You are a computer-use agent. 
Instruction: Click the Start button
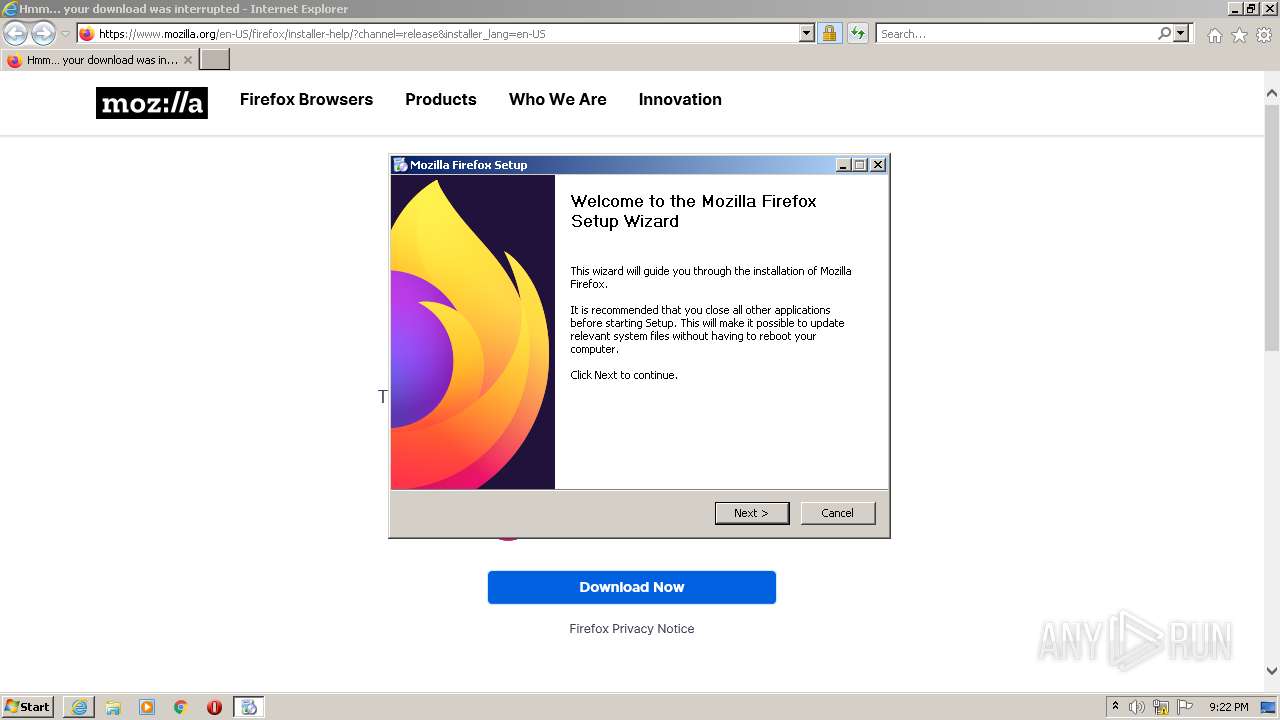point(27,707)
